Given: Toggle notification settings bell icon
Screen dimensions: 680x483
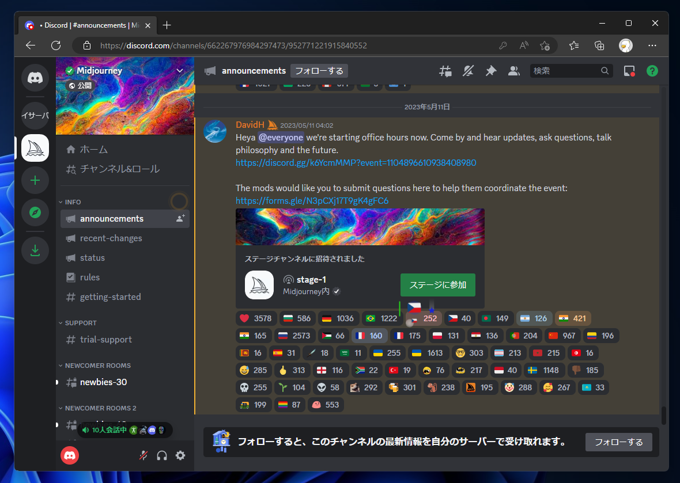Looking at the screenshot, I should point(468,71).
